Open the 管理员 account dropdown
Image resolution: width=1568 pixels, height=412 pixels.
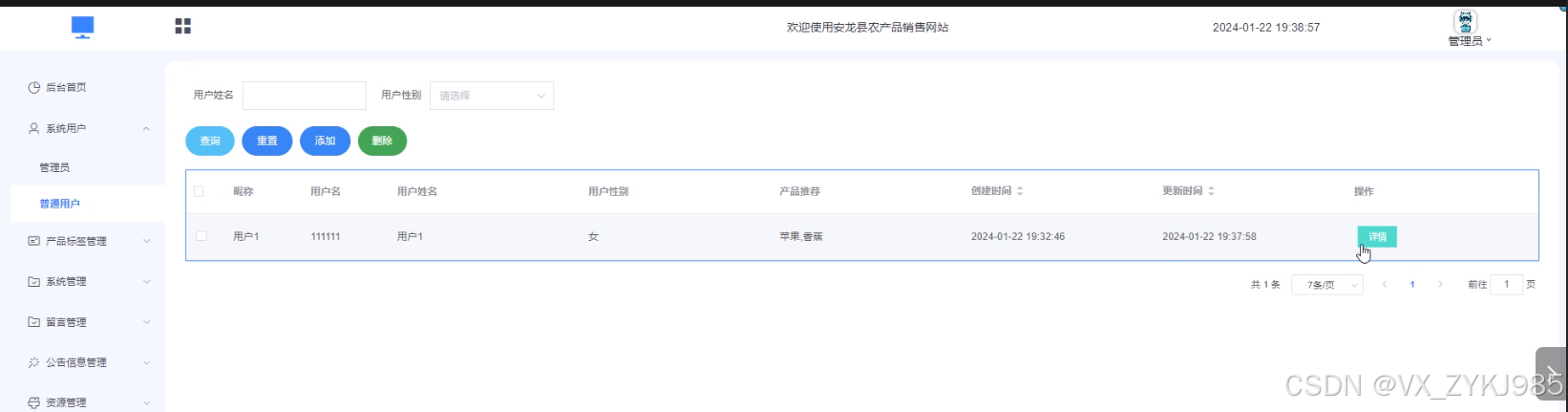pos(1469,41)
